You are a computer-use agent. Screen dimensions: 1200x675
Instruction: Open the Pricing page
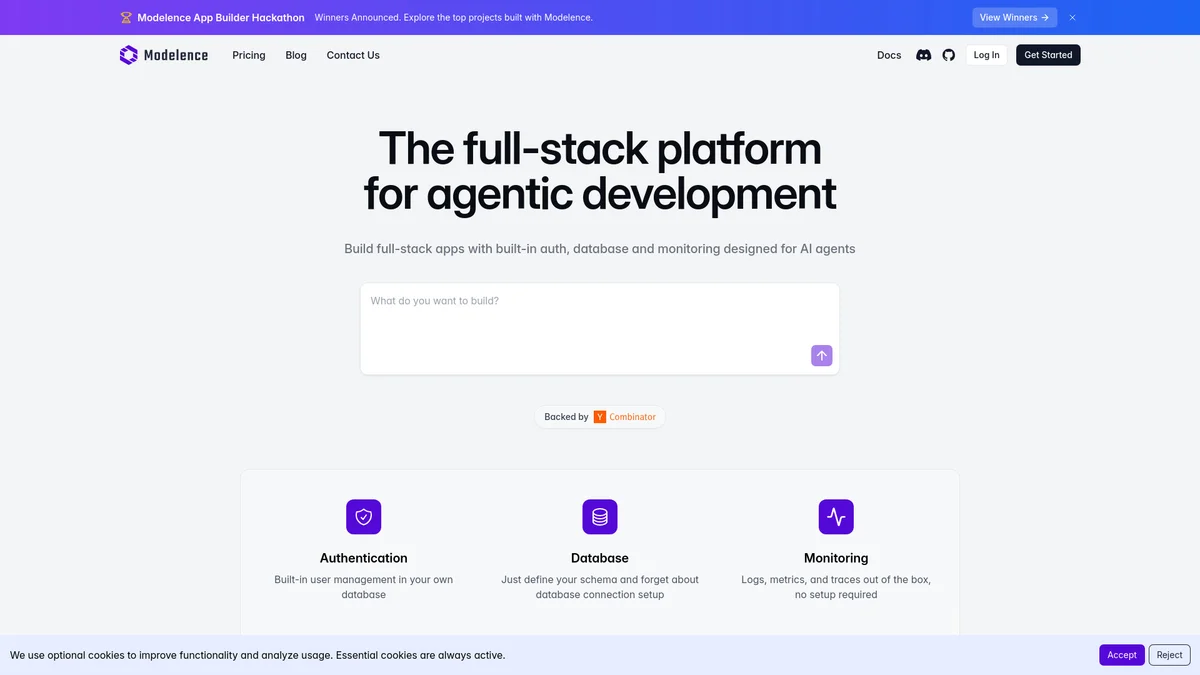coord(249,55)
